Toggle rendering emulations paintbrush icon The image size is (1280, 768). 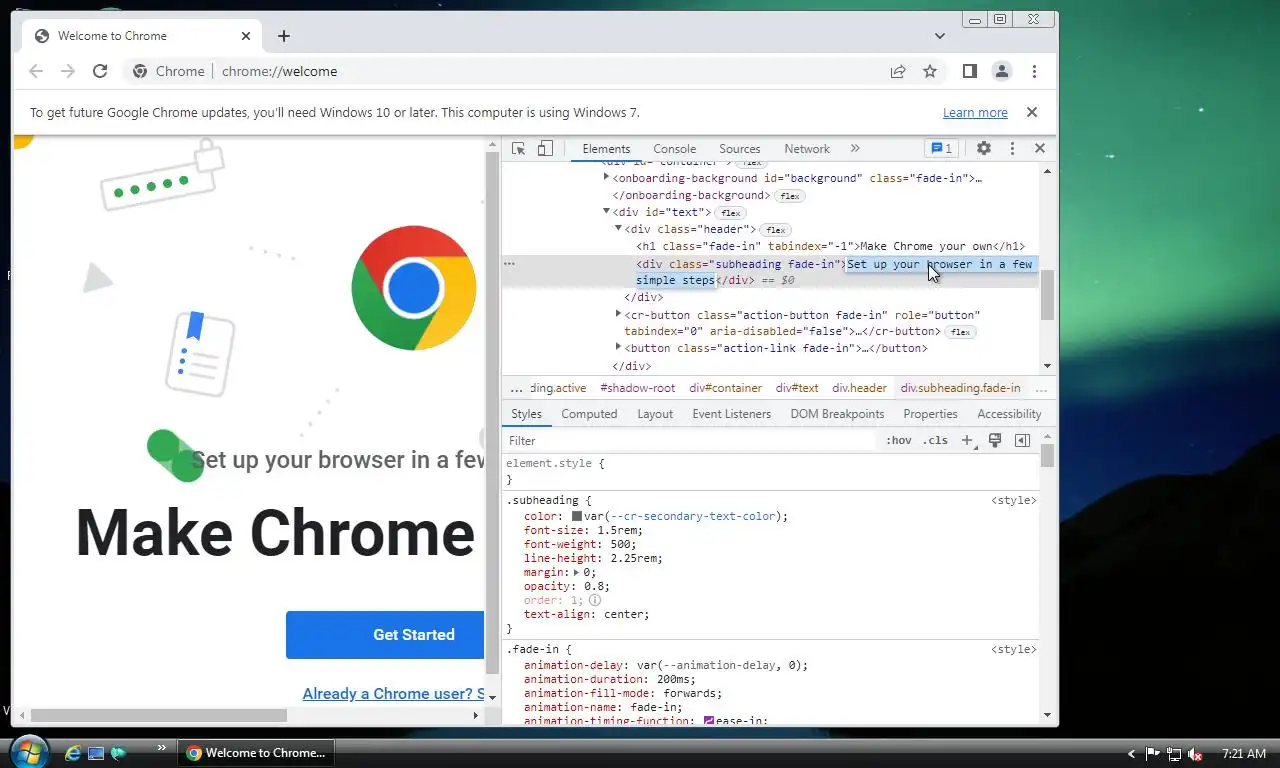point(995,441)
